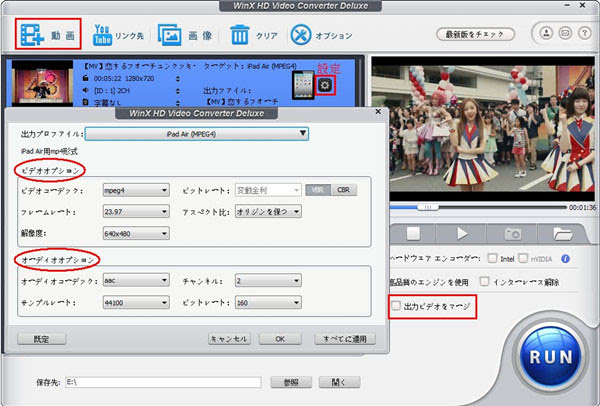The width and height of the screenshot is (600, 406).
Task: Stop playback with the stop button
Action: pos(413,233)
